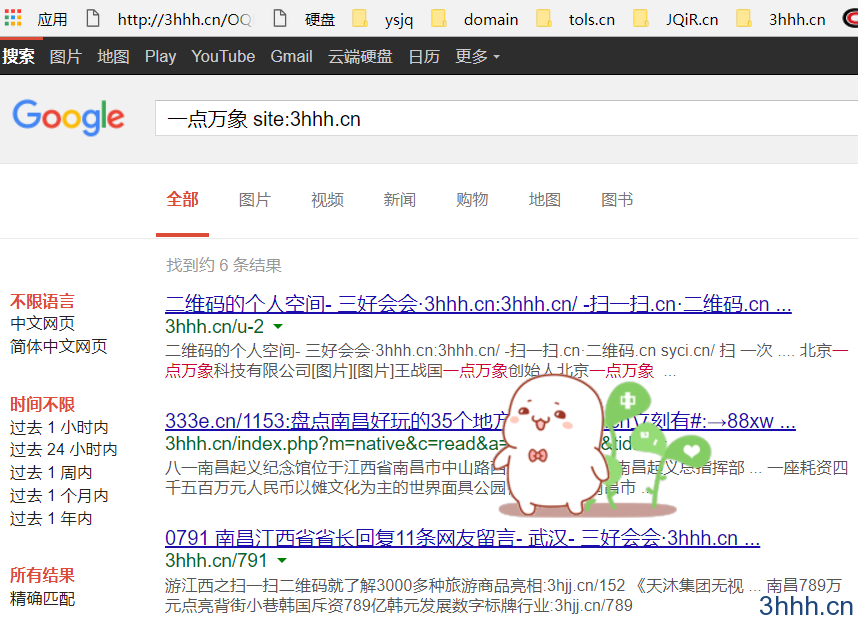Click the Google logo
Image resolution: width=858 pixels, height=620 pixels.
[68, 118]
